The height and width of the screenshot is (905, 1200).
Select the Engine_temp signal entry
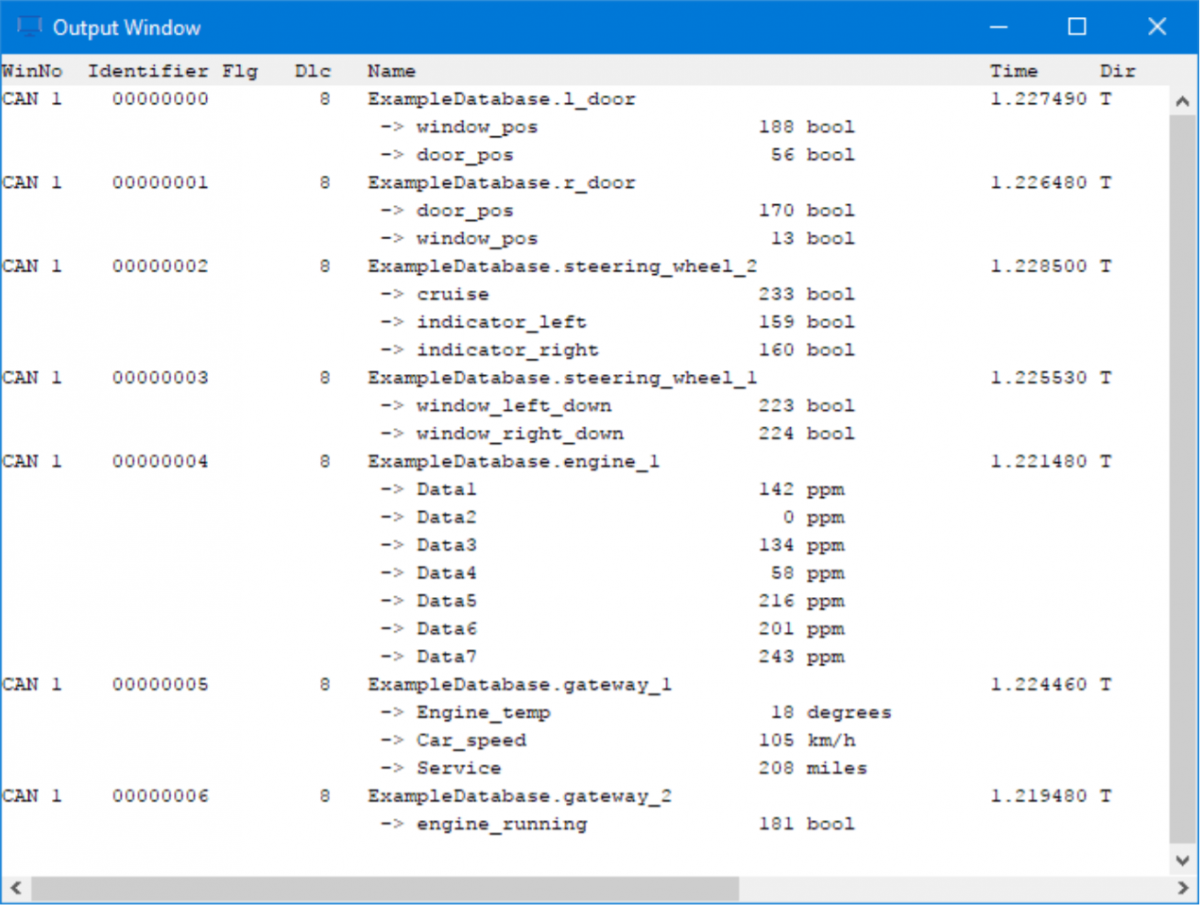click(483, 712)
